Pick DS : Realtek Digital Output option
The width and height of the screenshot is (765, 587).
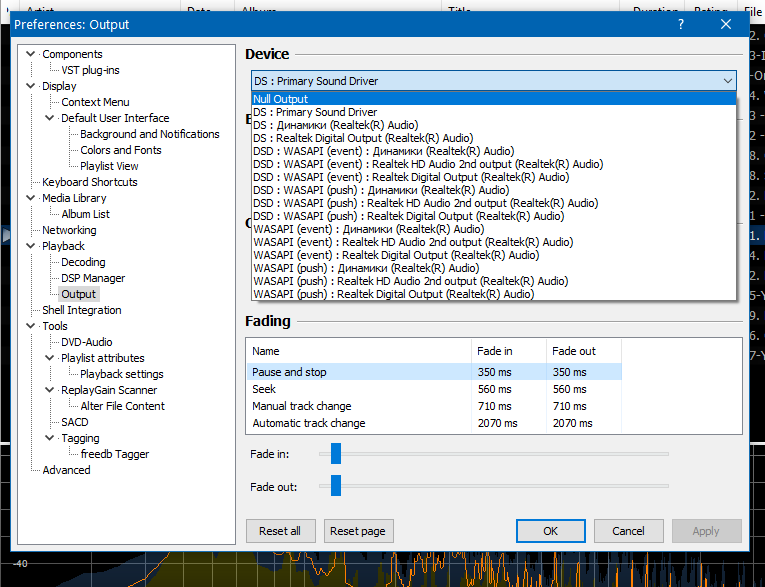[494, 138]
